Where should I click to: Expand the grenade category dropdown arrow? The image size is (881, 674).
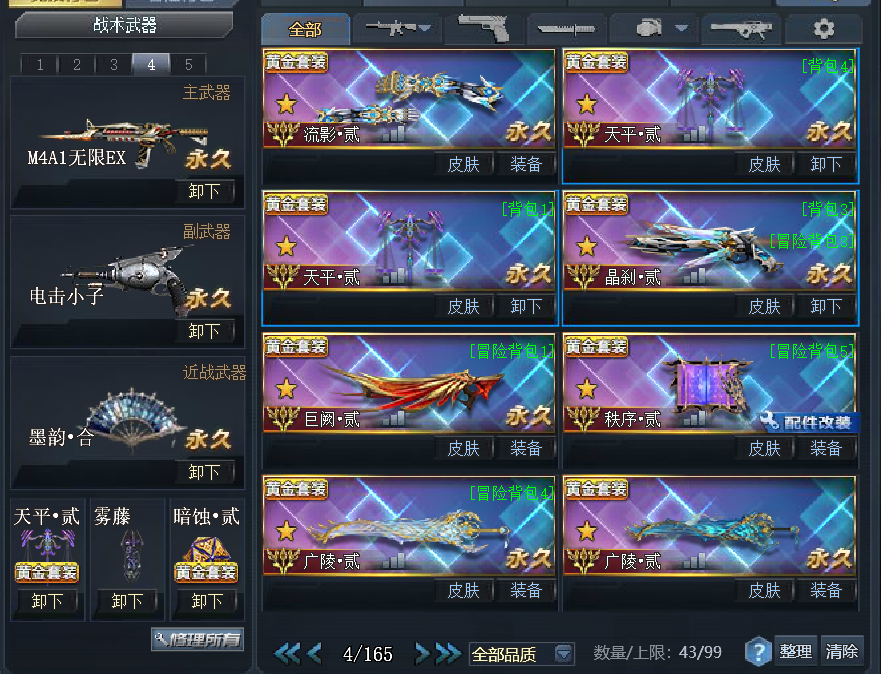[x=682, y=28]
